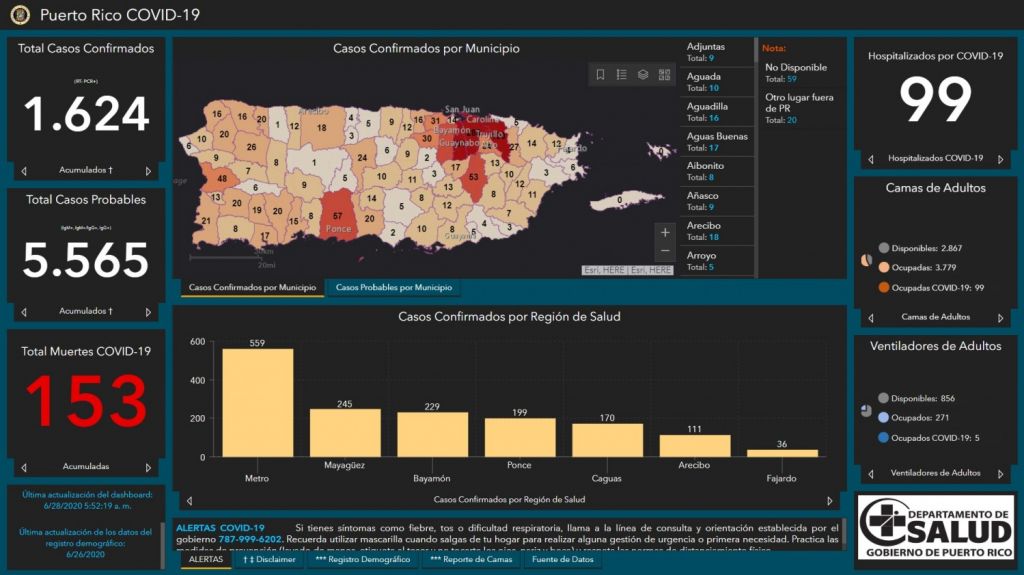Screen dimensions: 1024x575
Task: Open the Fuente de Datos tab
Action: [x=563, y=560]
